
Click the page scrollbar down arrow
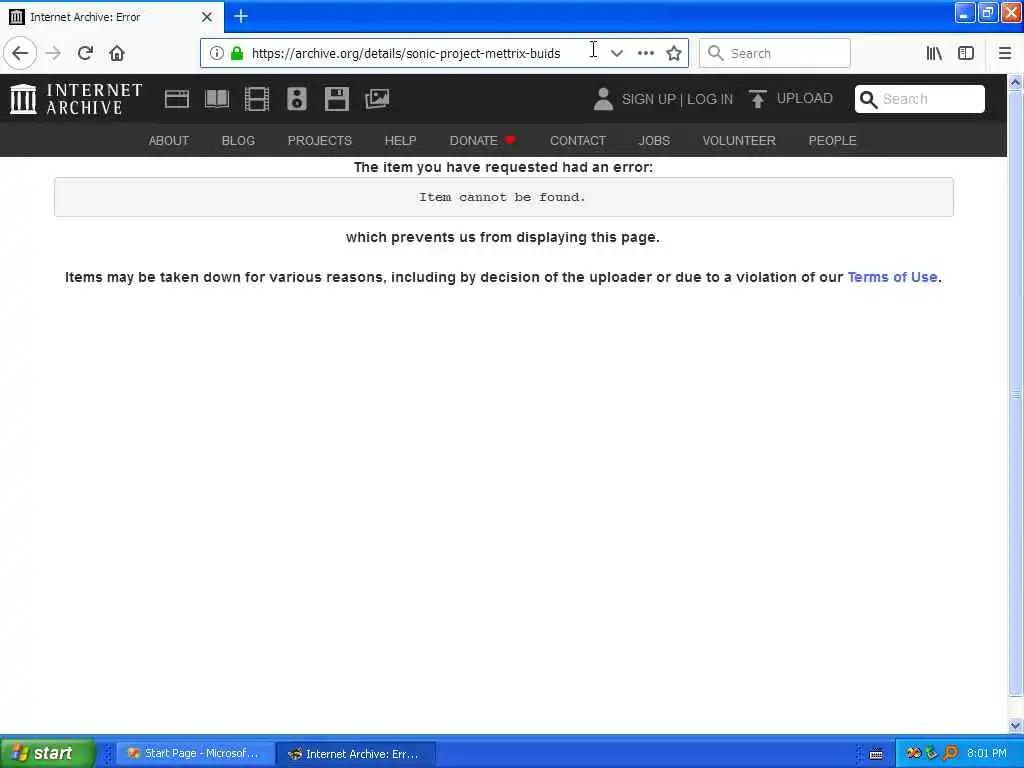(1016, 725)
